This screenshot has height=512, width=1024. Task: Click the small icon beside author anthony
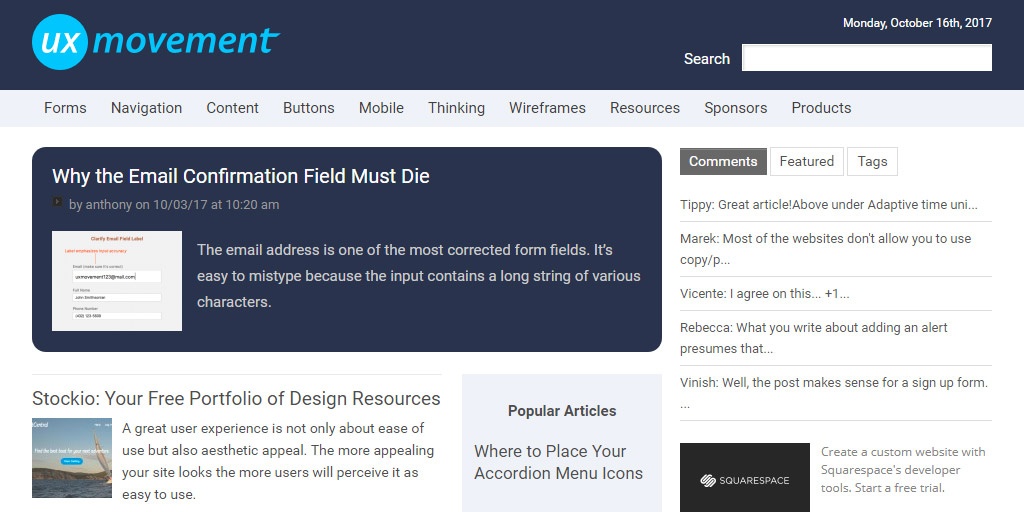click(x=58, y=203)
